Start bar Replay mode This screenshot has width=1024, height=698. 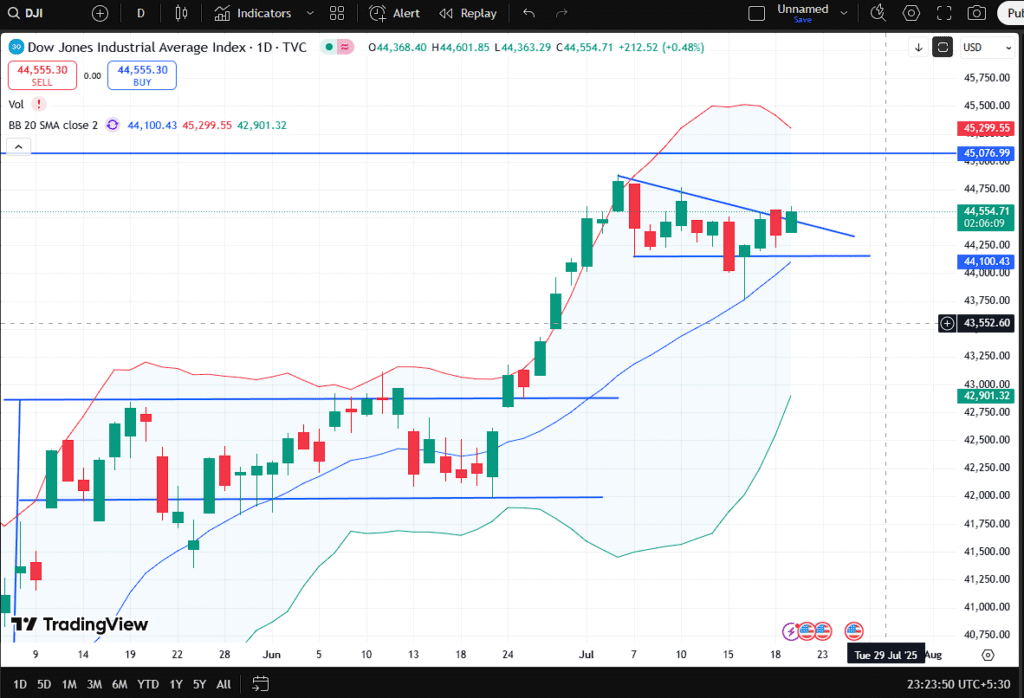point(468,13)
